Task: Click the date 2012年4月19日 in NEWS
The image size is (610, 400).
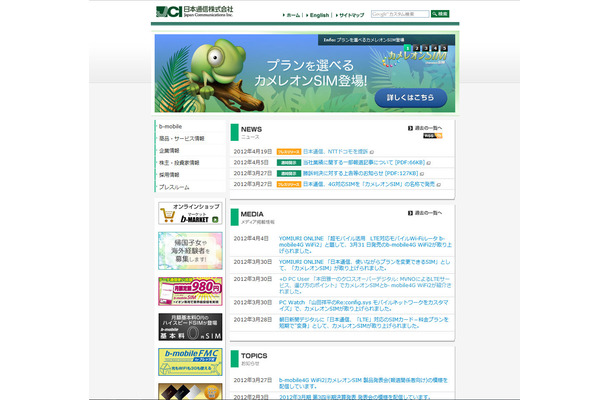Action: point(252,151)
